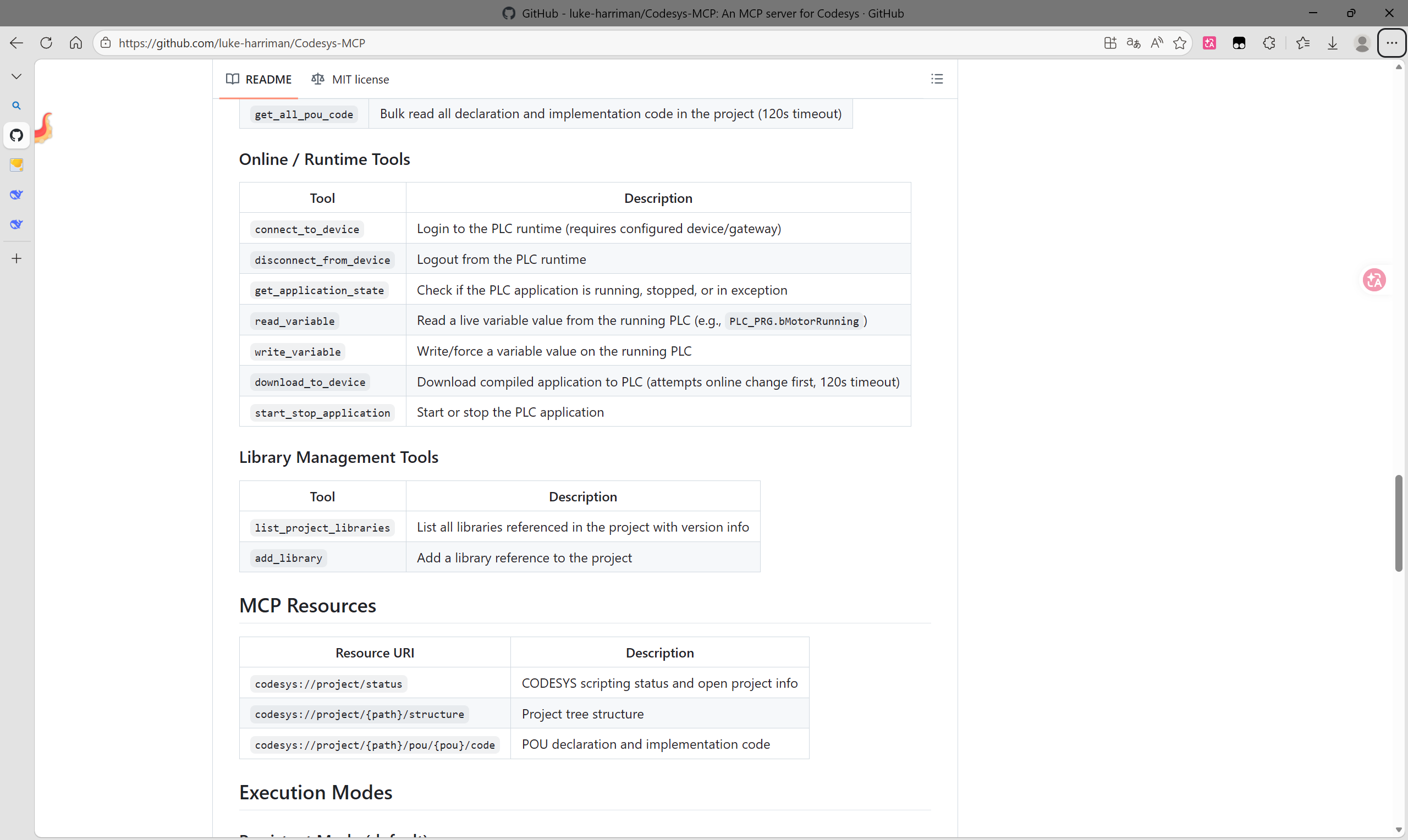Click the 'PLC_PRG.bMotorRunning' code snippet
The width and height of the screenshot is (1408, 840).
[794, 321]
